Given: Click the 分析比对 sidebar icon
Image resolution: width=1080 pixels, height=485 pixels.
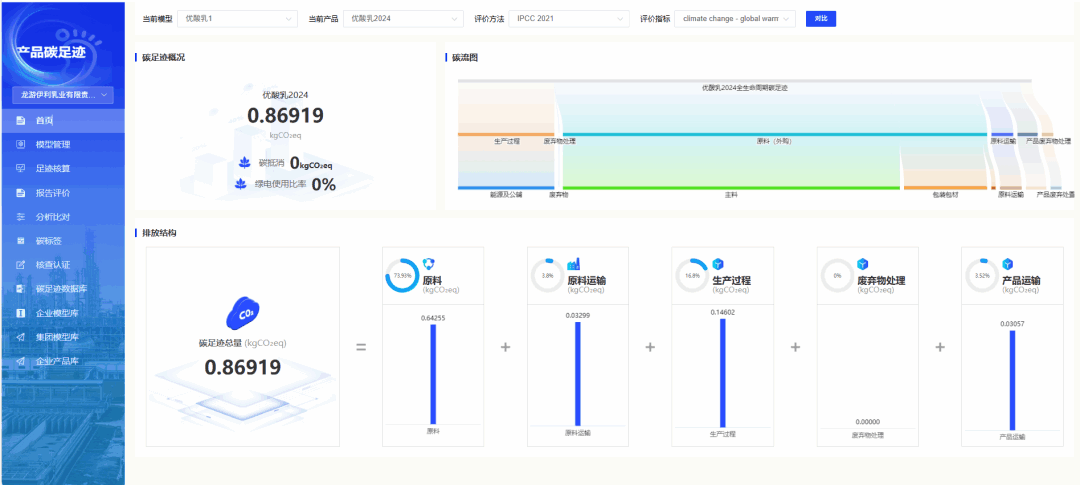Looking at the screenshot, I should (21, 216).
